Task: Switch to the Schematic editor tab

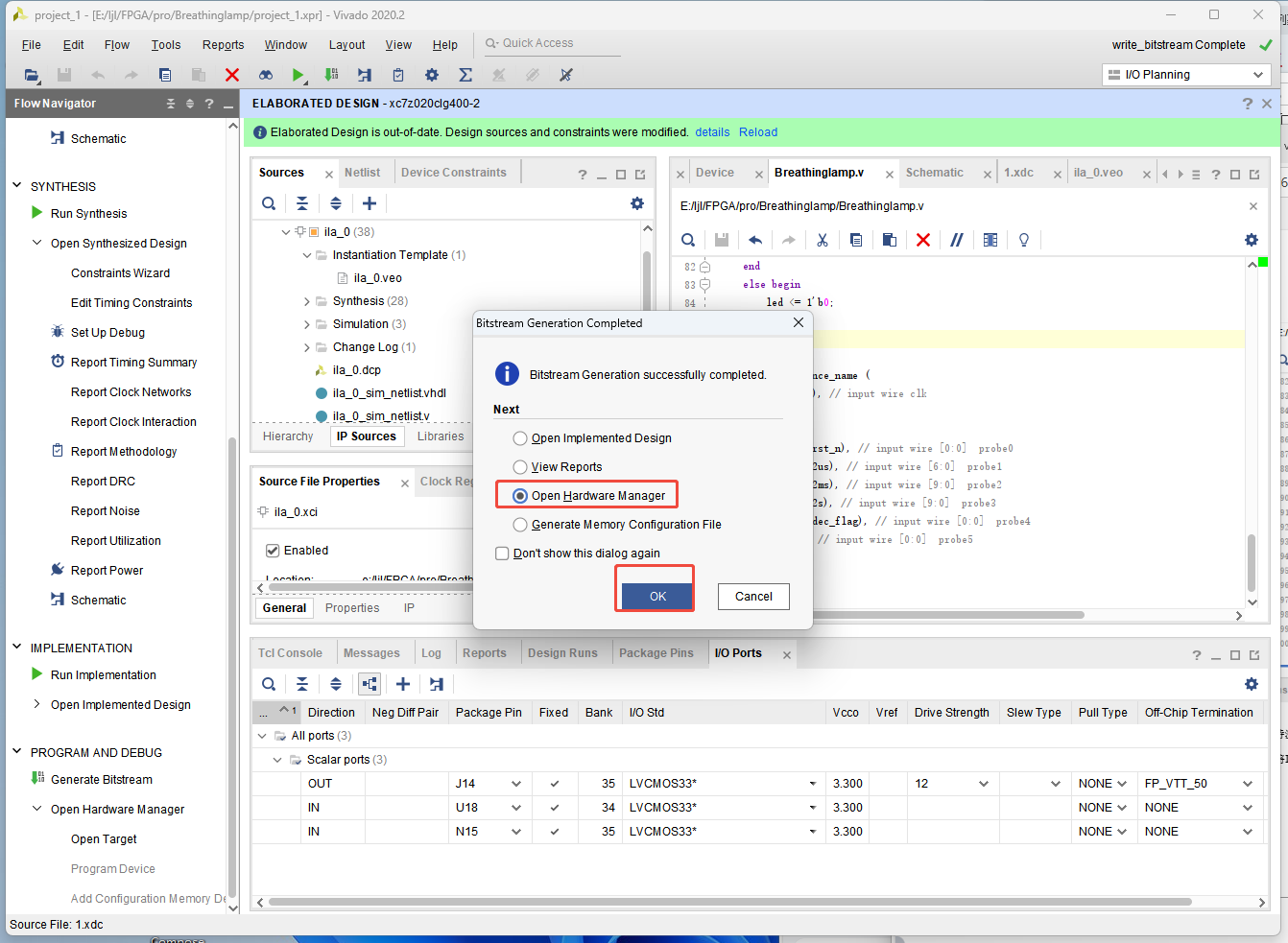Action: point(934,173)
